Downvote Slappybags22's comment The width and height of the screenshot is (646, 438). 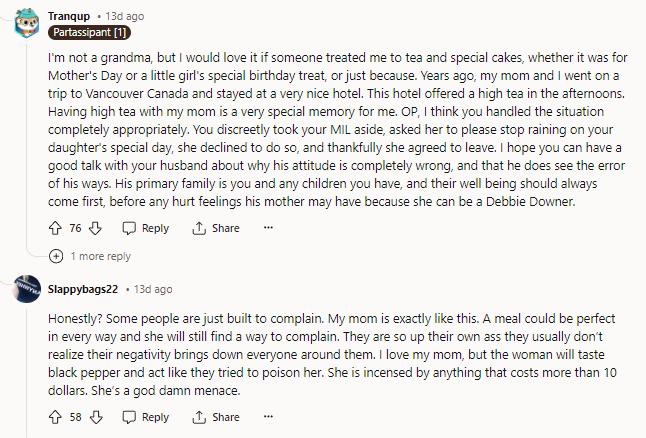pyautogui.click(x=97, y=417)
